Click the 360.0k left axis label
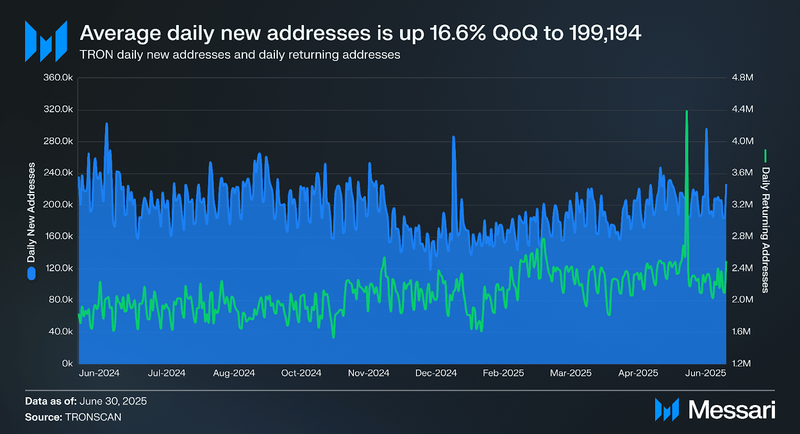 58,78
